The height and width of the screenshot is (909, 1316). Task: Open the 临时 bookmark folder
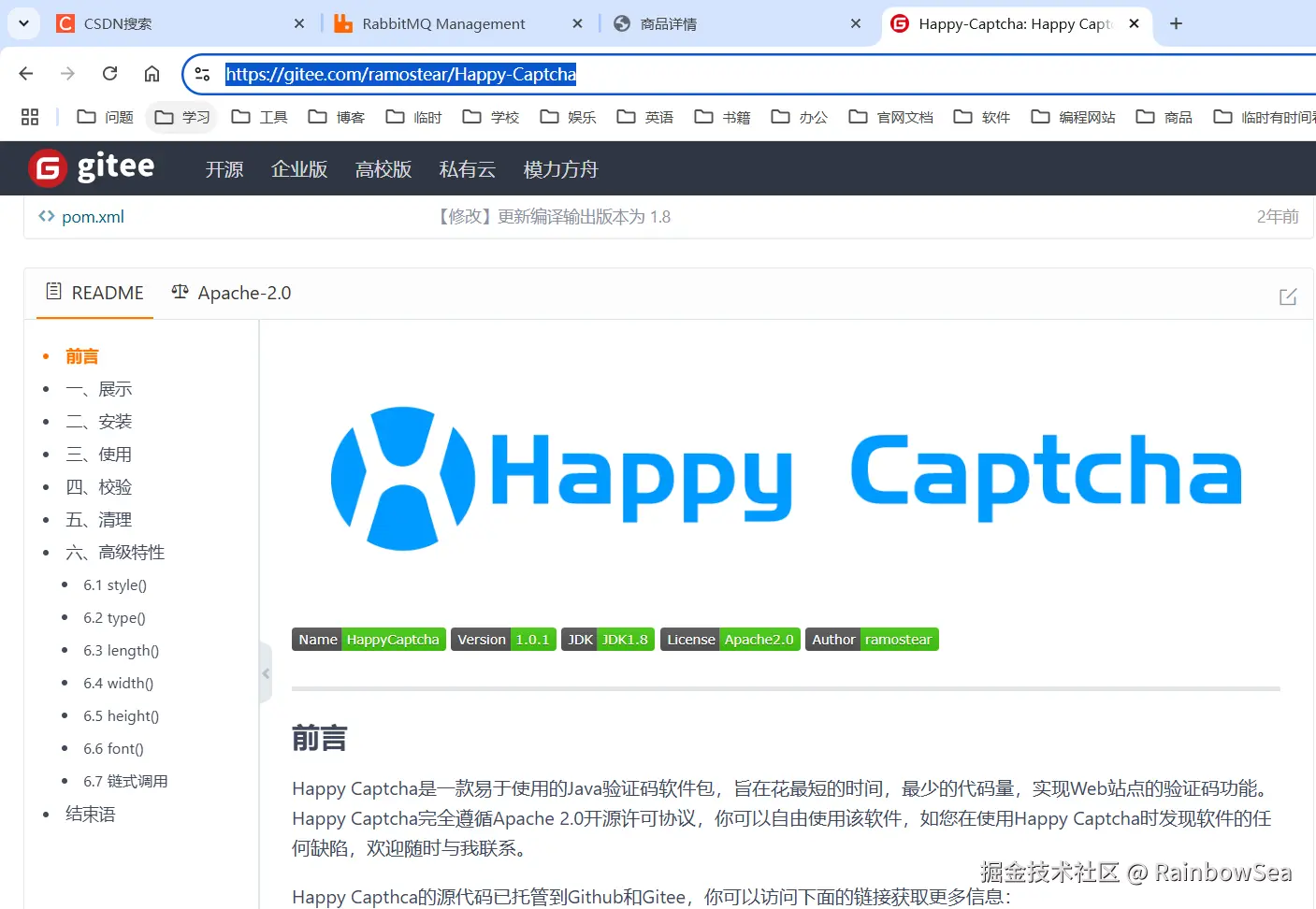(413, 117)
